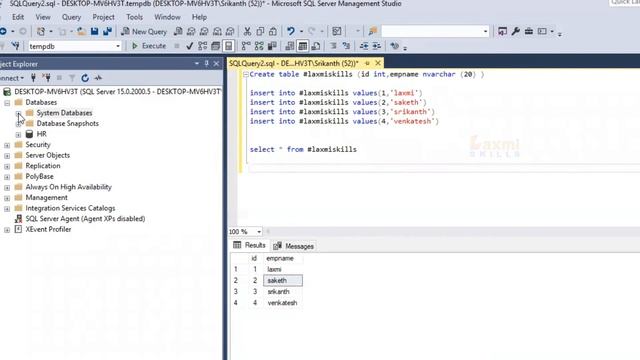Click Connect Object Explorer plug icon

(x=33, y=78)
